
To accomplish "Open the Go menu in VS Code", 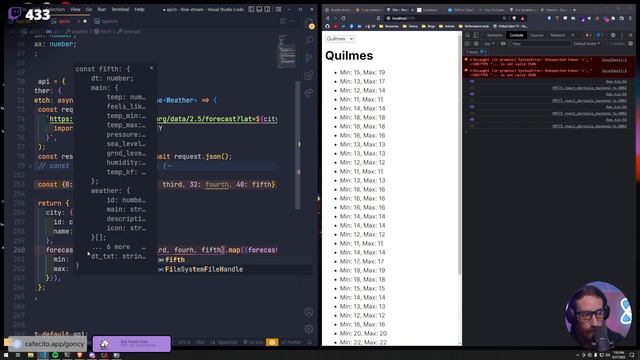I will (x=89, y=9).
